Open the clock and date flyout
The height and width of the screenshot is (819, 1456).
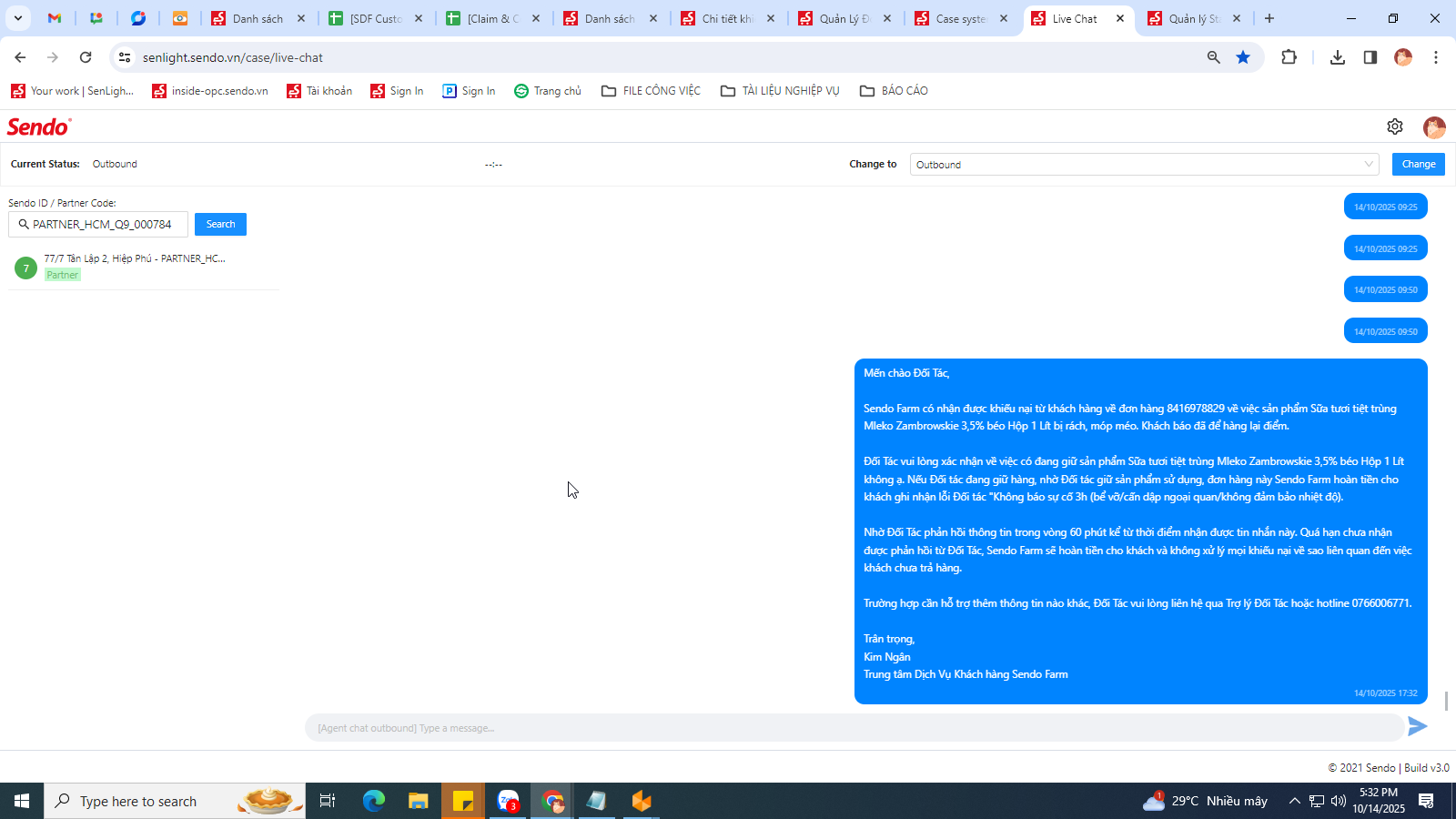(1379, 801)
